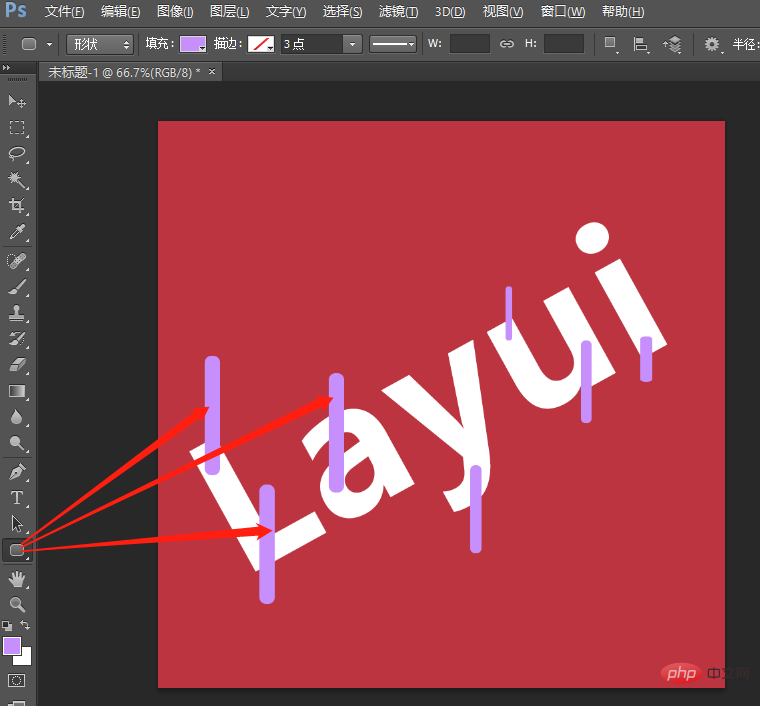760x706 pixels.
Task: Select the Clone Stamp tool
Action: [x=17, y=314]
